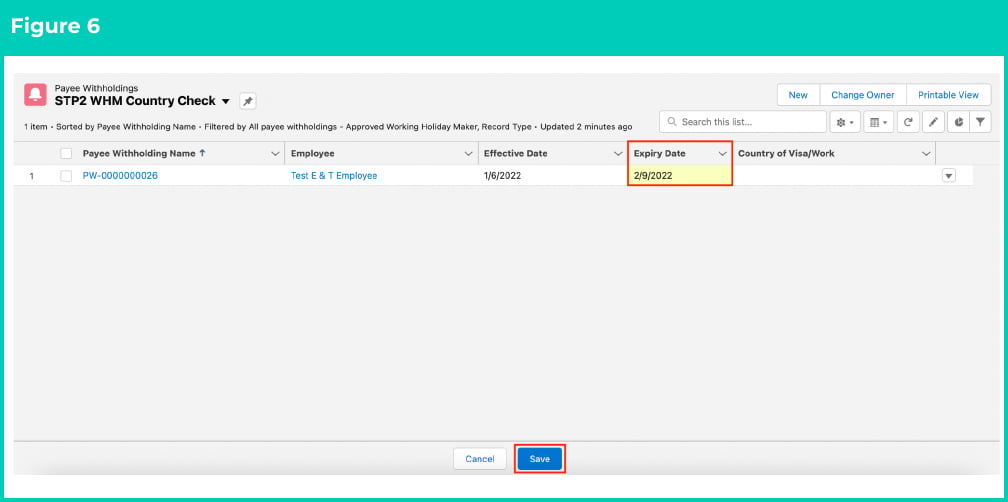1008x502 pixels.
Task: Click Save to commit the inline edit
Action: tap(540, 459)
